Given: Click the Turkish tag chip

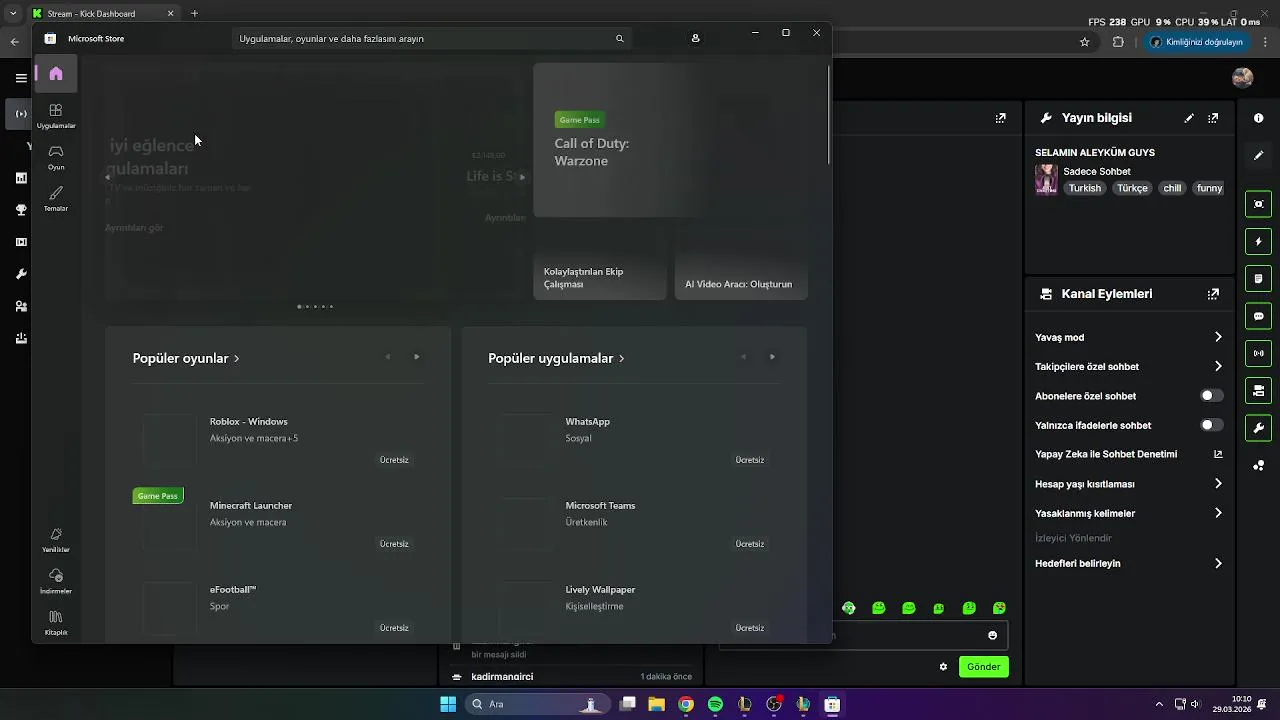Looking at the screenshot, I should pyautogui.click(x=1084, y=188).
